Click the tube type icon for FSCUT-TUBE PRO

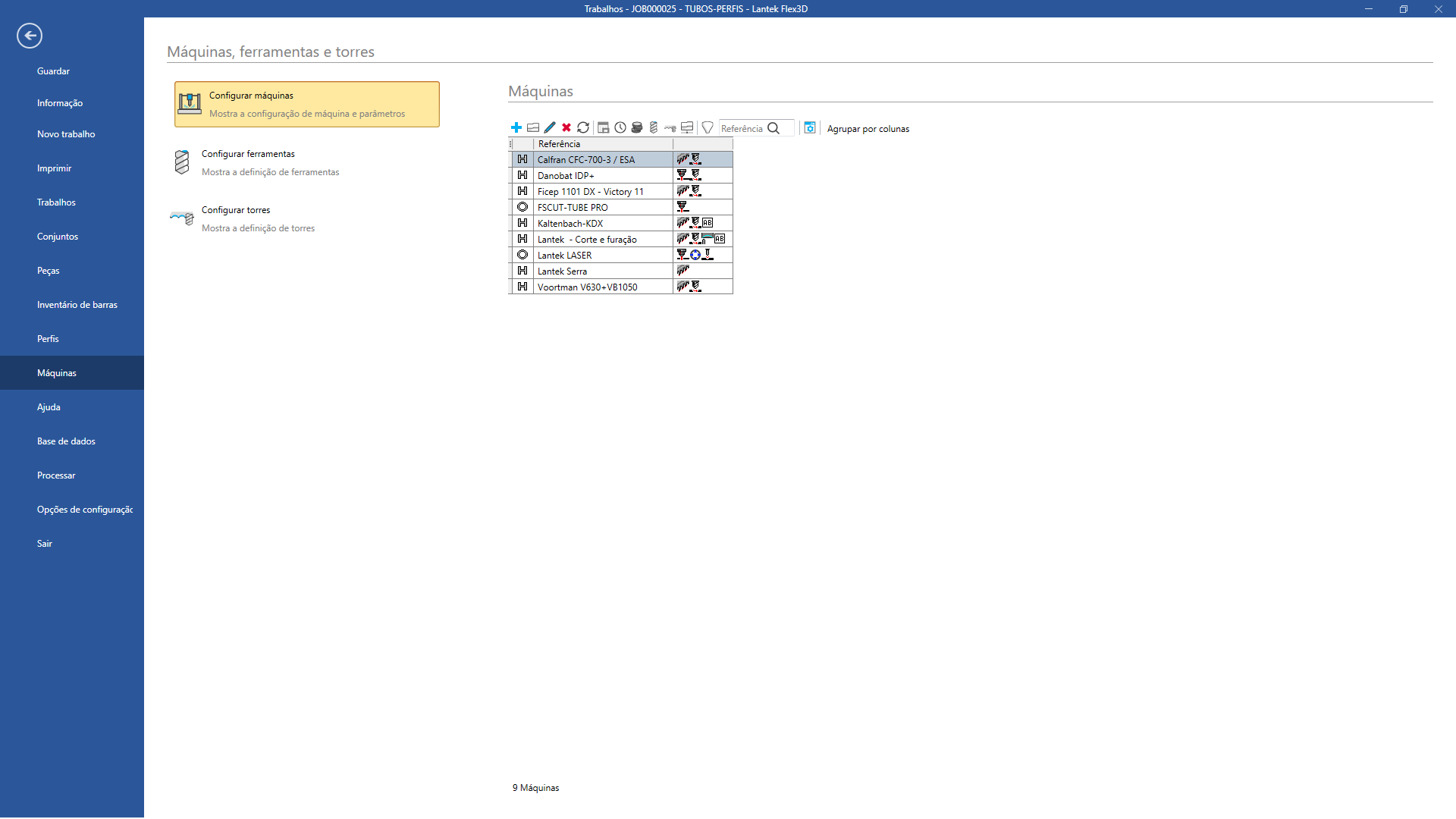522,207
